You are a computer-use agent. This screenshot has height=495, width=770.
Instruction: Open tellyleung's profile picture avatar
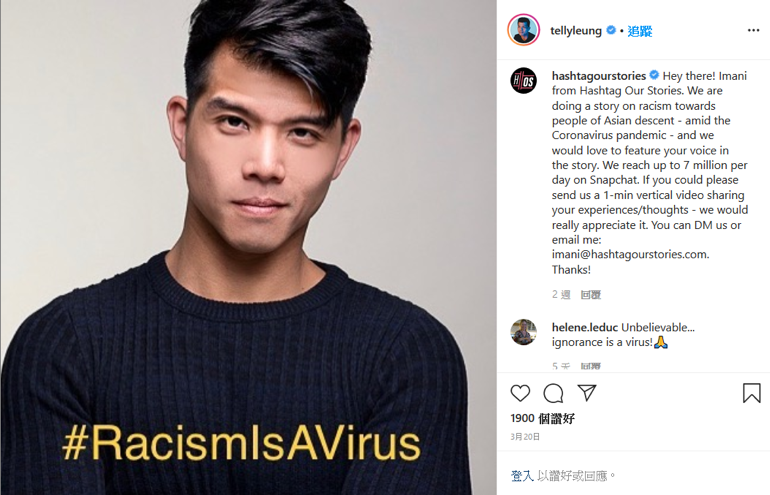tap(523, 30)
